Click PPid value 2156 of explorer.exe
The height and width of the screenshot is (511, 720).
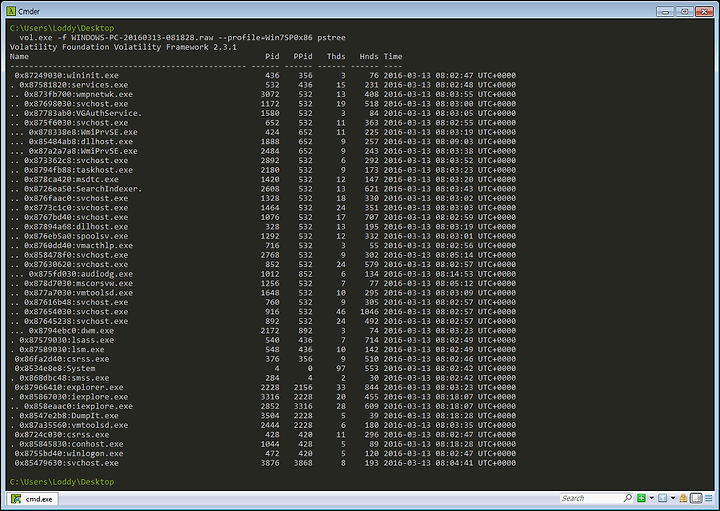click(303, 387)
